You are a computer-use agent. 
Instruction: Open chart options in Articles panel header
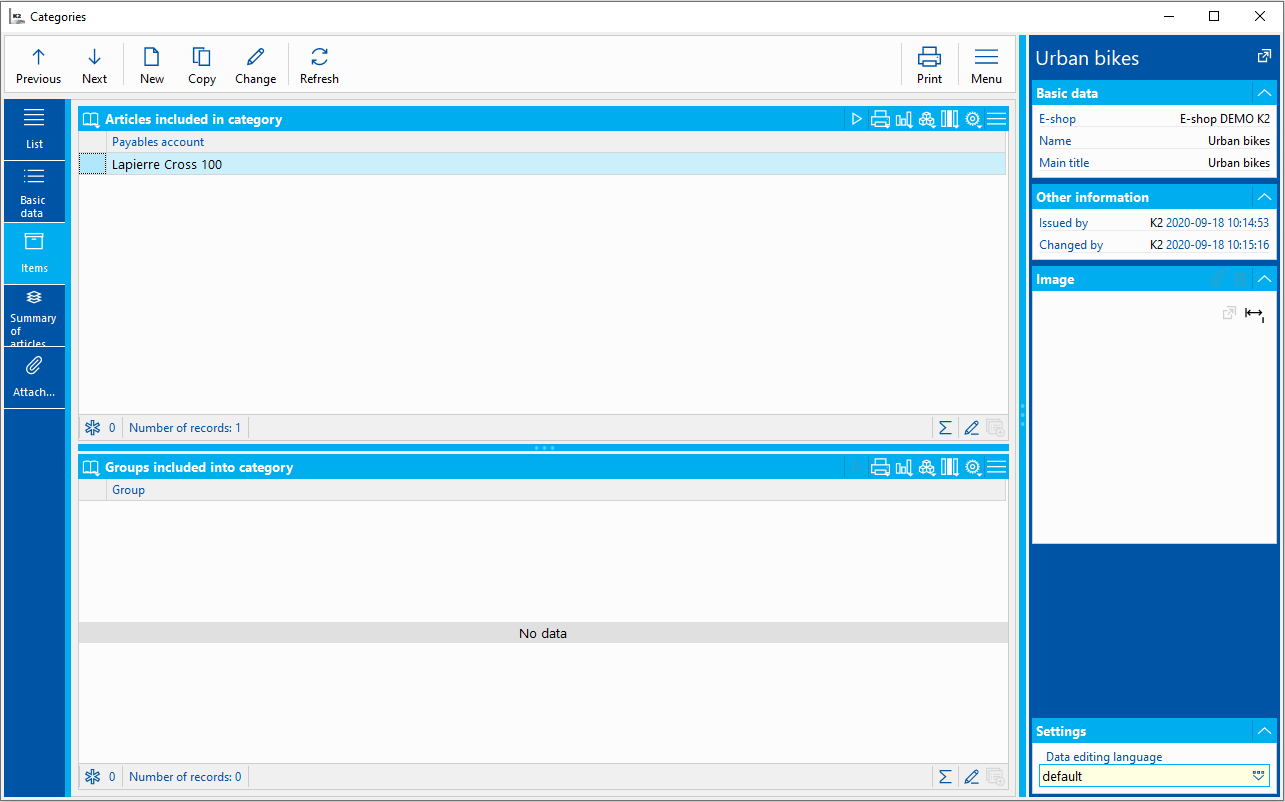pos(904,119)
